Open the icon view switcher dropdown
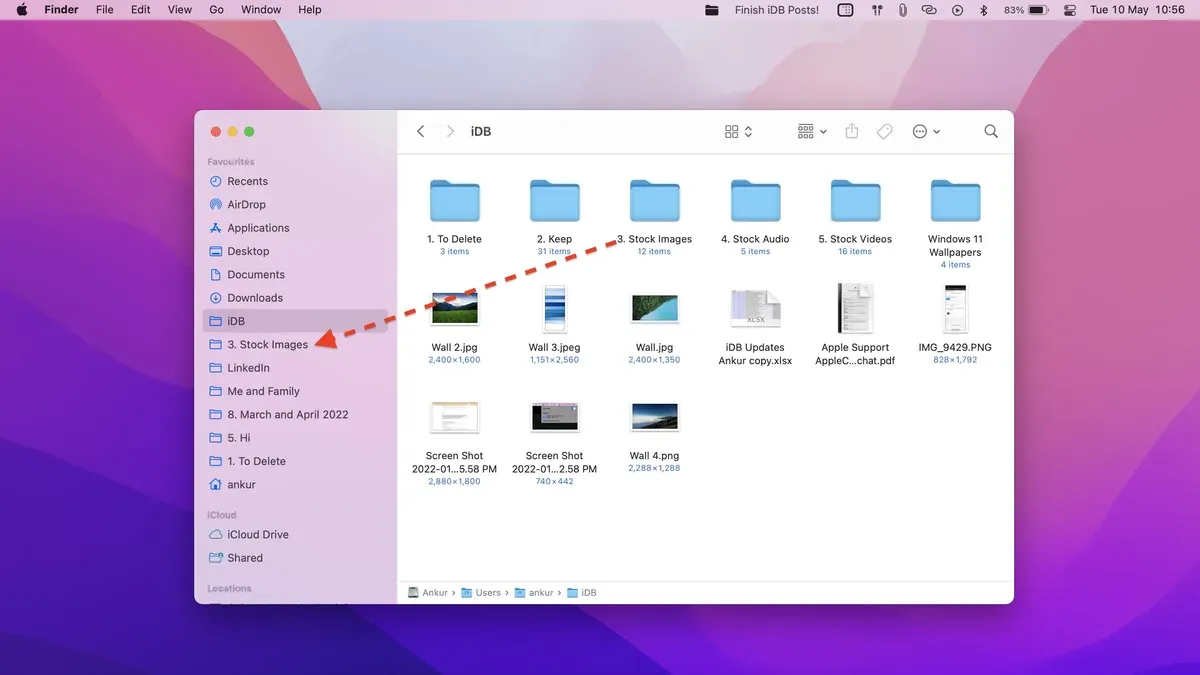The image size is (1200, 675). coord(738,131)
